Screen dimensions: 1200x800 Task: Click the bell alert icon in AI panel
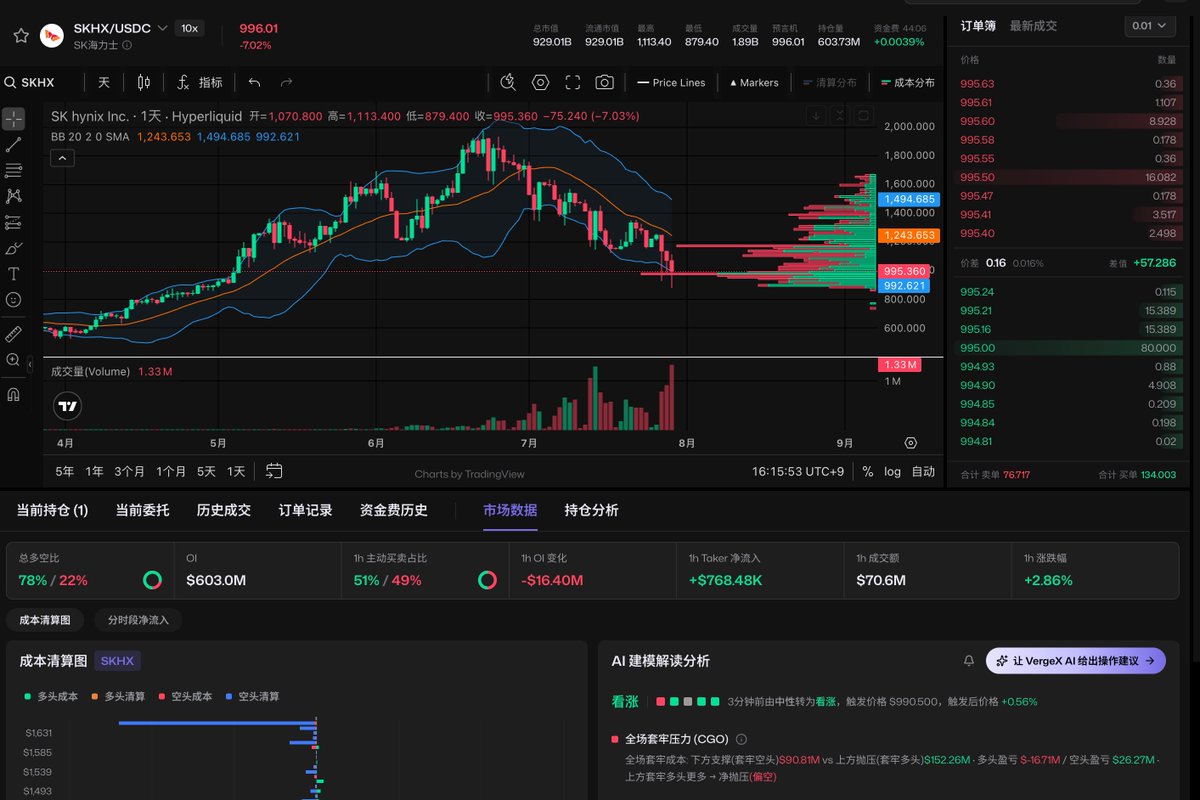pyautogui.click(x=969, y=661)
